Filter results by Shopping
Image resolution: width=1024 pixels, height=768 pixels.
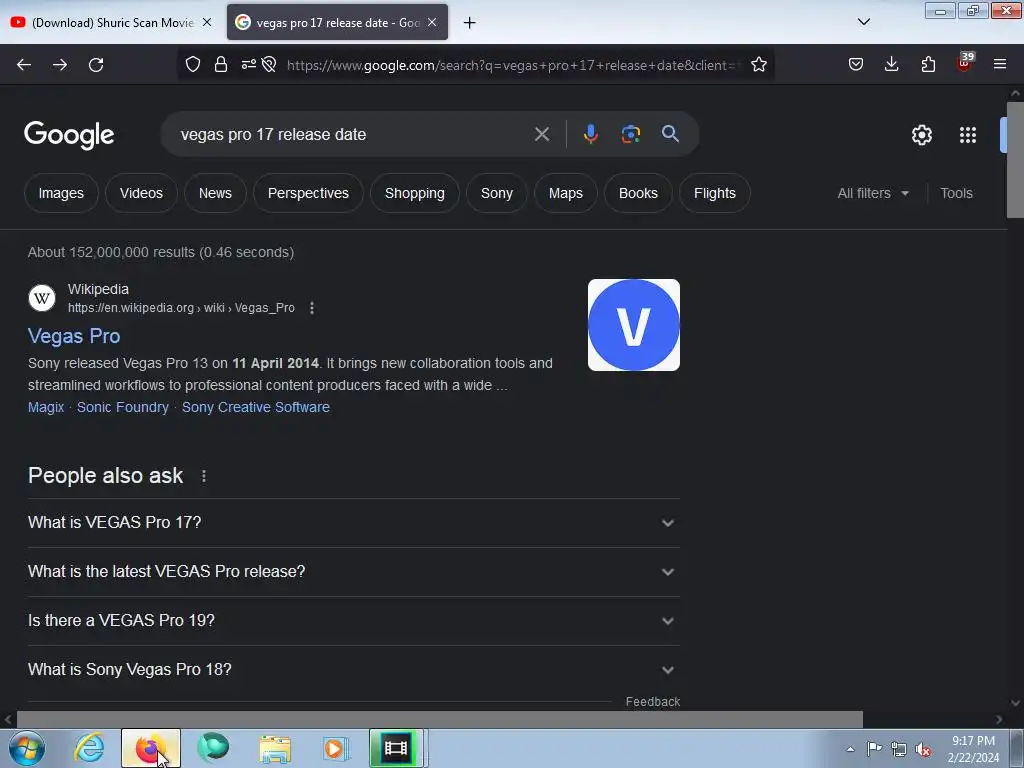415,193
